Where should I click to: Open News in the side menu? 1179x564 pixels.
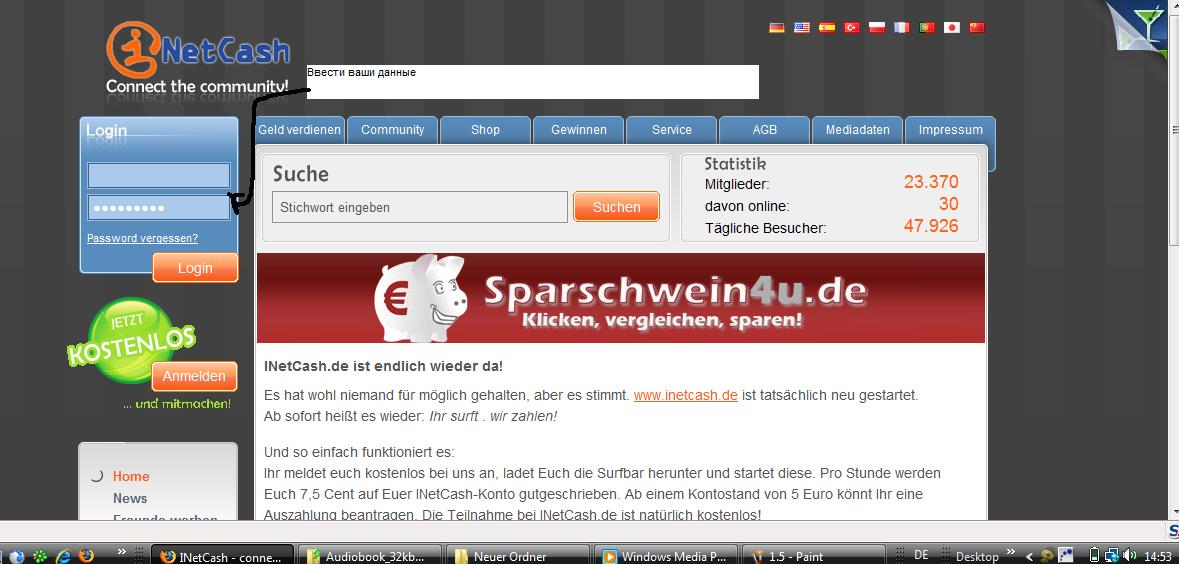click(130, 498)
